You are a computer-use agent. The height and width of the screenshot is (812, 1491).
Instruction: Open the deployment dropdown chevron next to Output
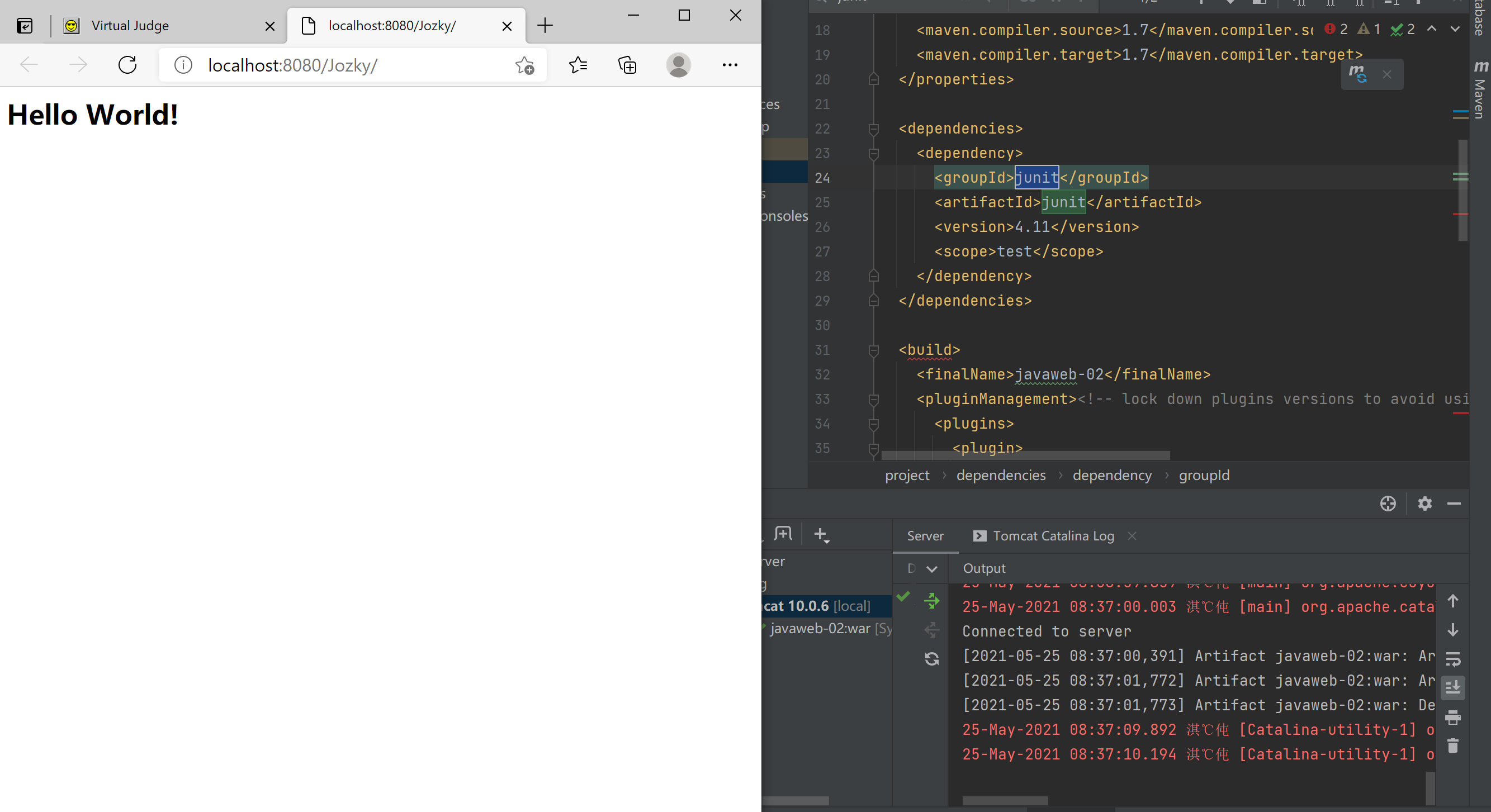(931, 569)
